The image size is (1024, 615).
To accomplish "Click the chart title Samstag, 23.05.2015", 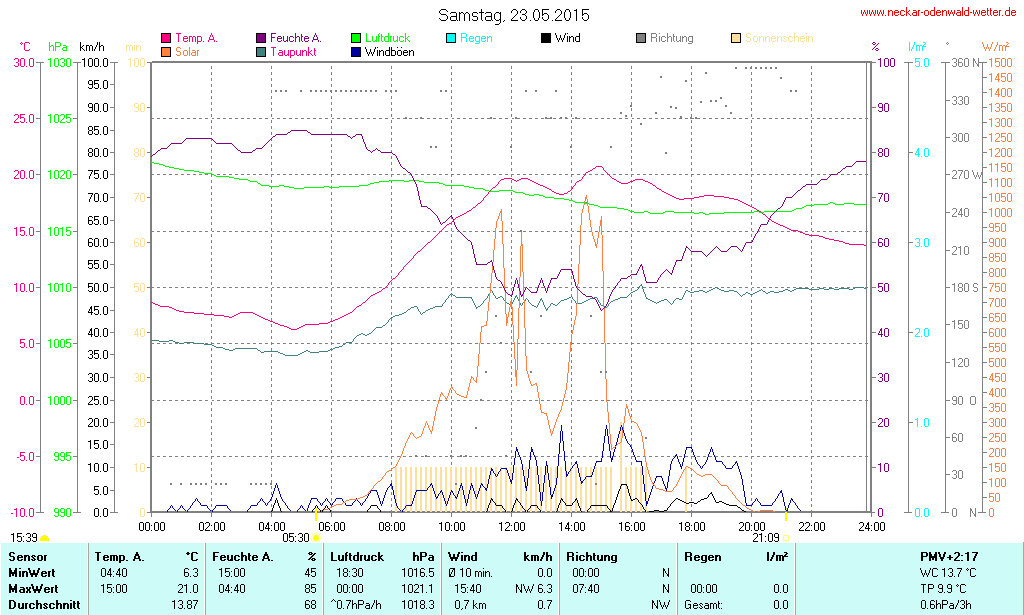I will tap(514, 15).
